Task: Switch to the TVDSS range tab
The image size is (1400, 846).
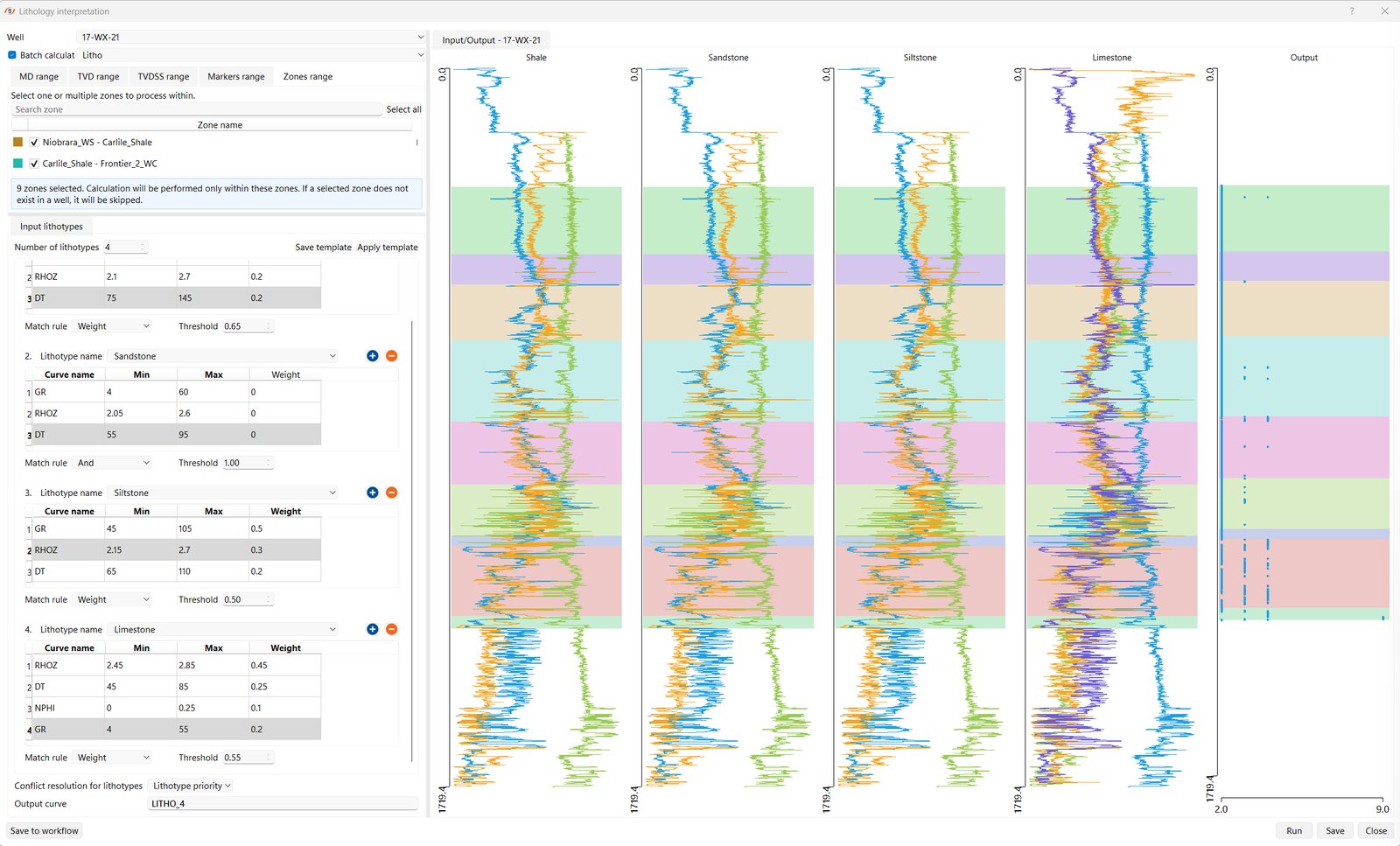Action: point(163,77)
